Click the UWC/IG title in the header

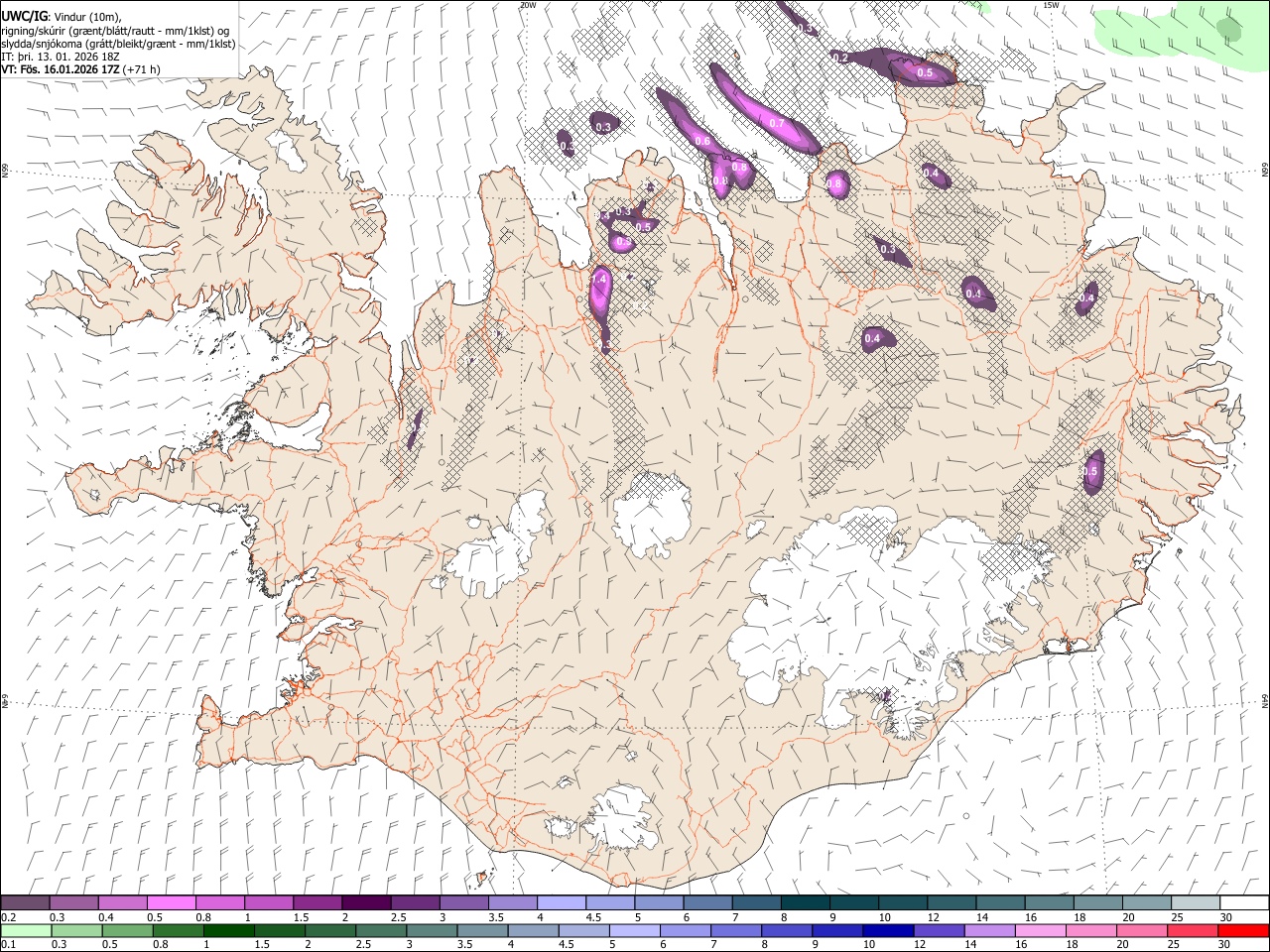(24, 16)
